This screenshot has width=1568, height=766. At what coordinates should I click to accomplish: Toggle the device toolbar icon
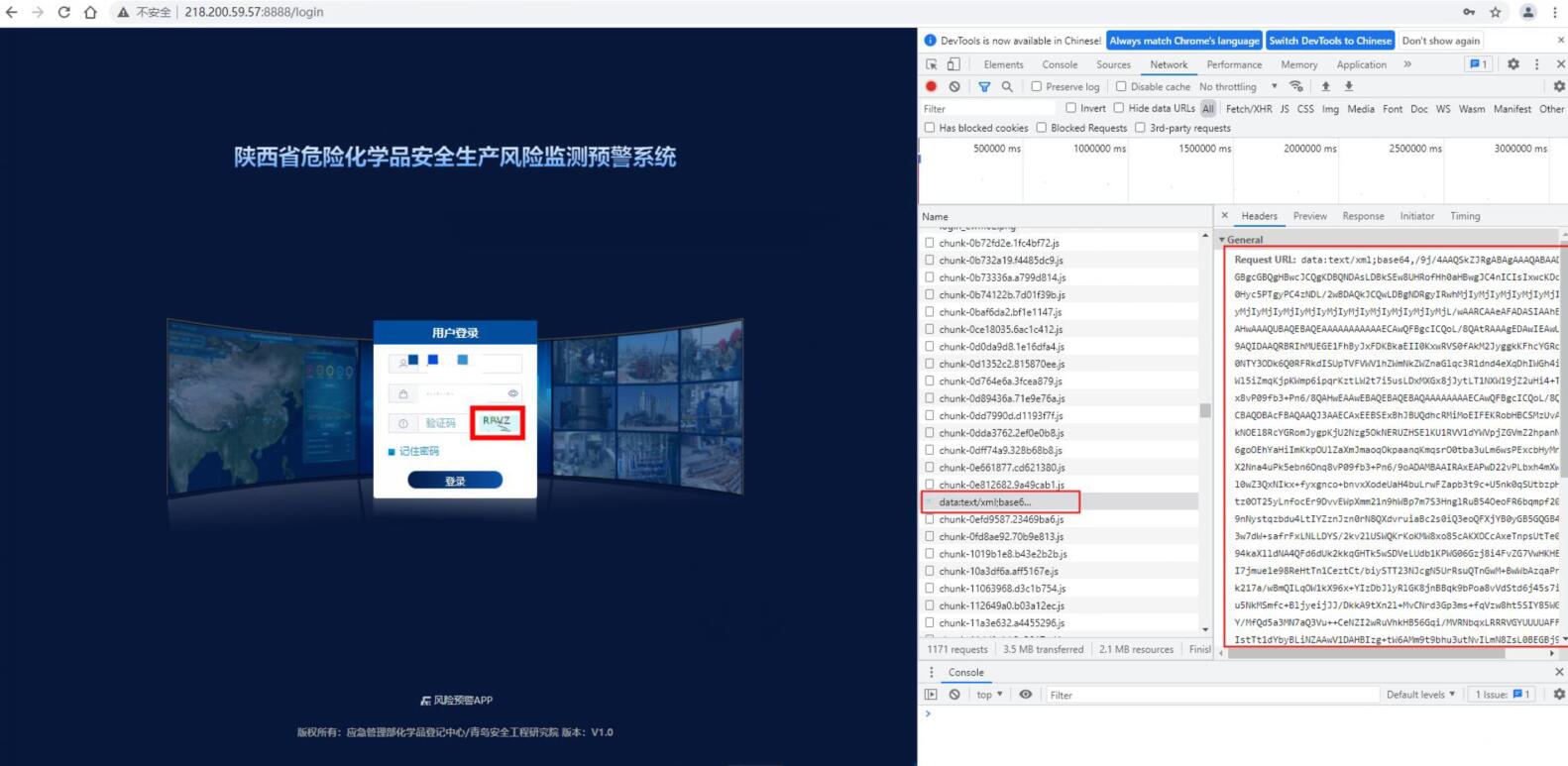pyautogui.click(x=952, y=64)
